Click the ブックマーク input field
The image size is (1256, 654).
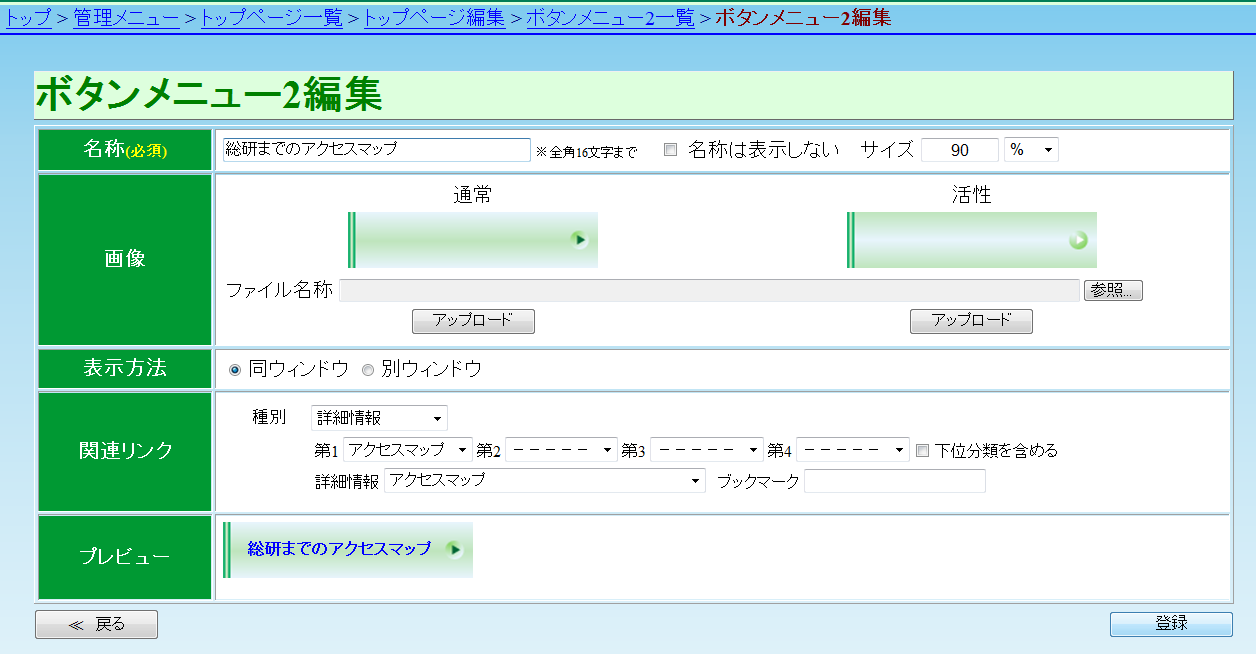(x=895, y=481)
